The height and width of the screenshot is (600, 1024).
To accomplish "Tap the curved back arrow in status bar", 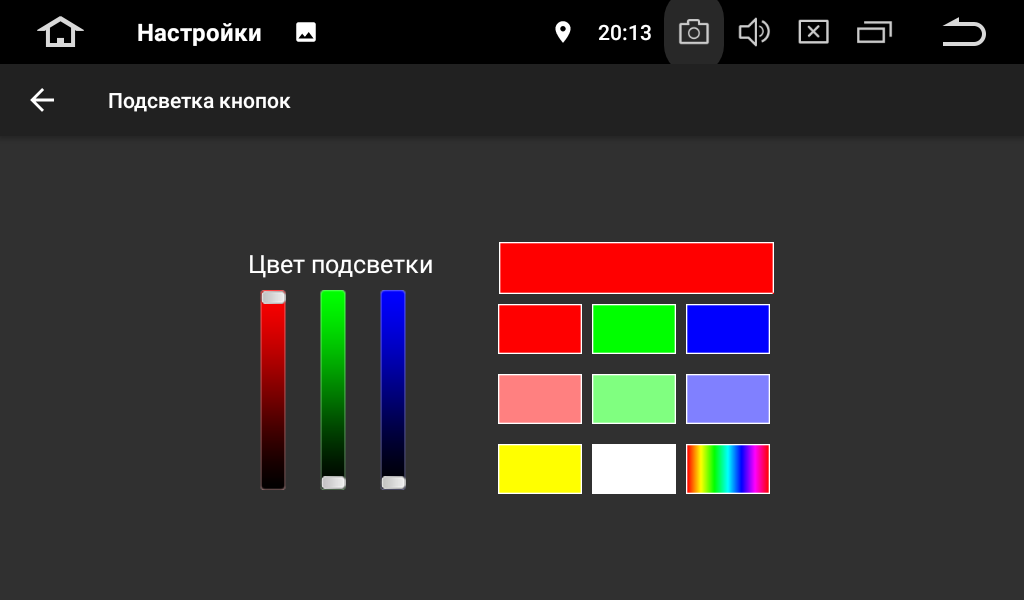I will [x=964, y=32].
